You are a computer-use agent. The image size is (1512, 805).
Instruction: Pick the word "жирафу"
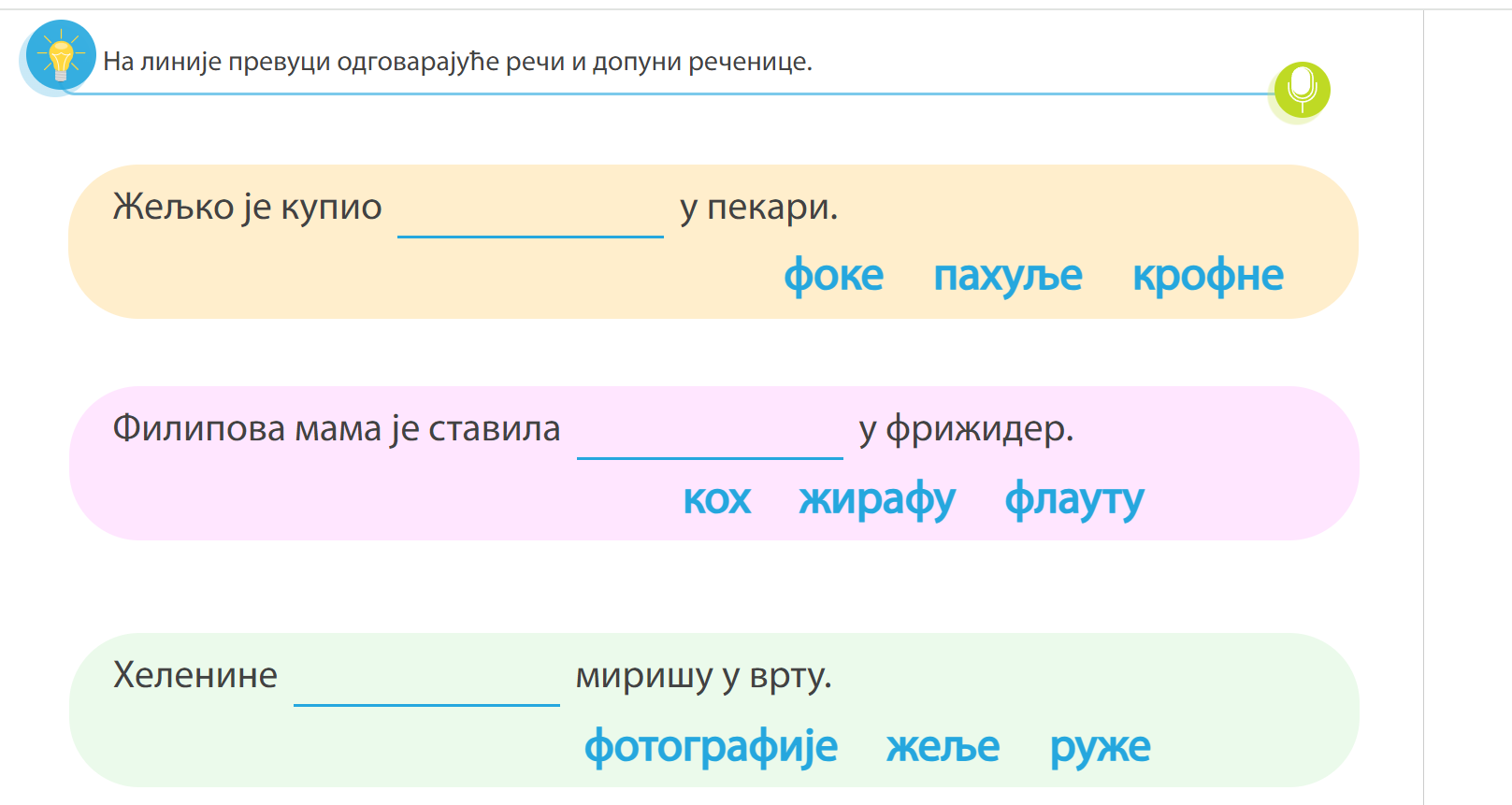[876, 499]
